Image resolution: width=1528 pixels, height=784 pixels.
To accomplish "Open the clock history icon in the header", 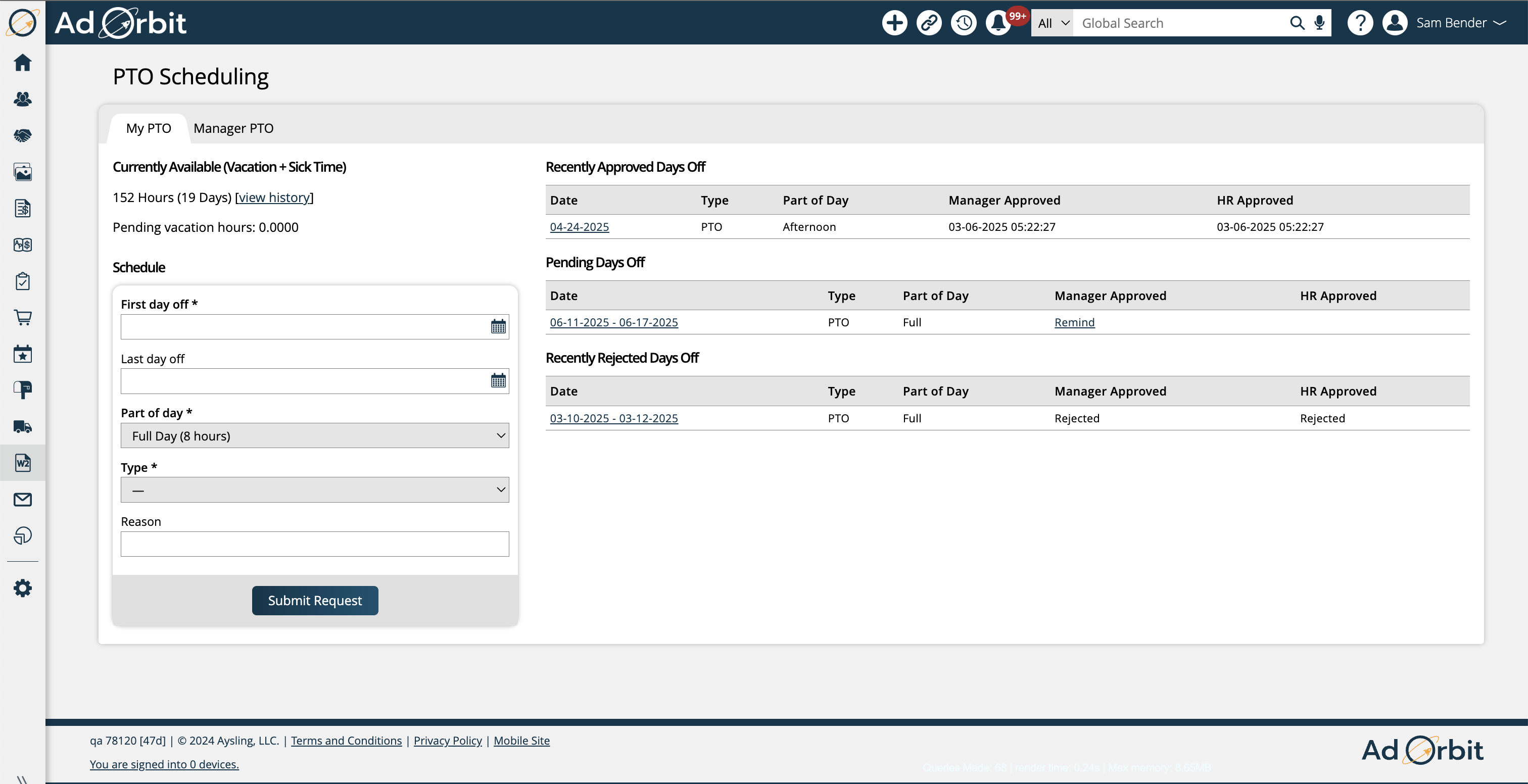I will click(964, 23).
